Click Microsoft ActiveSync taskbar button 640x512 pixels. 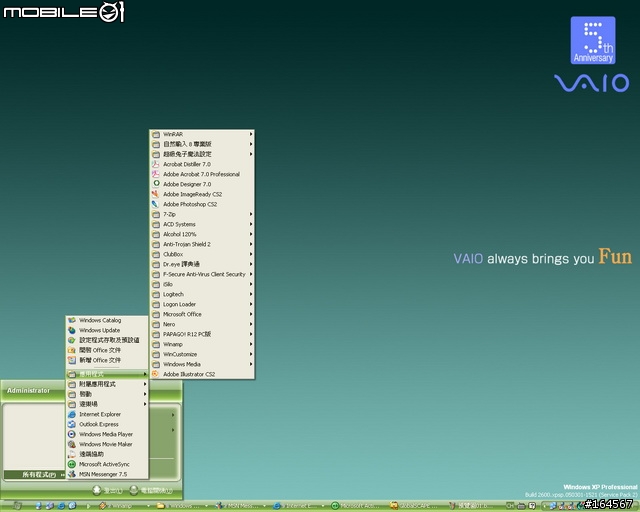point(356,506)
